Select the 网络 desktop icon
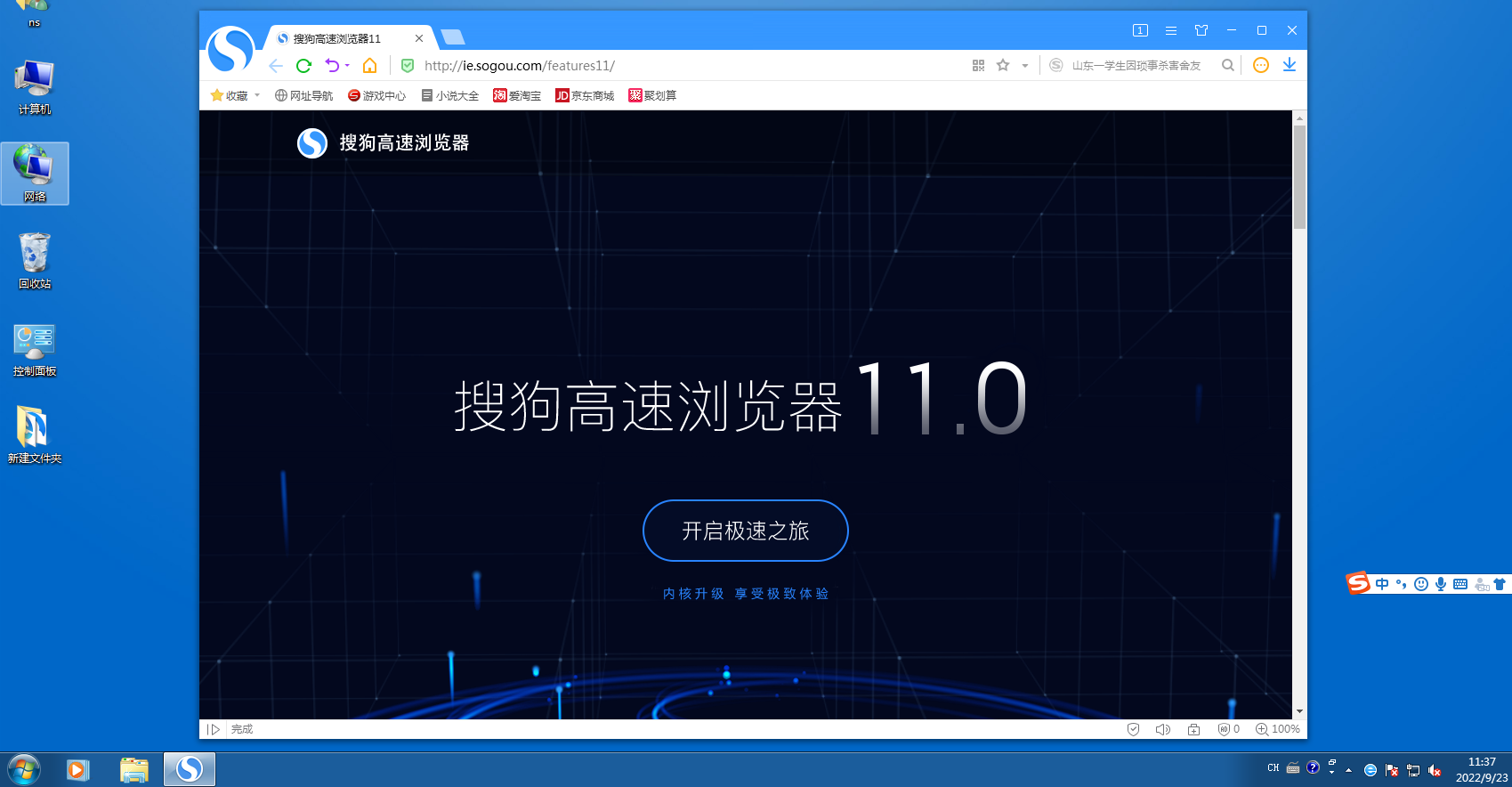This screenshot has width=1512, height=787. pos(35,174)
